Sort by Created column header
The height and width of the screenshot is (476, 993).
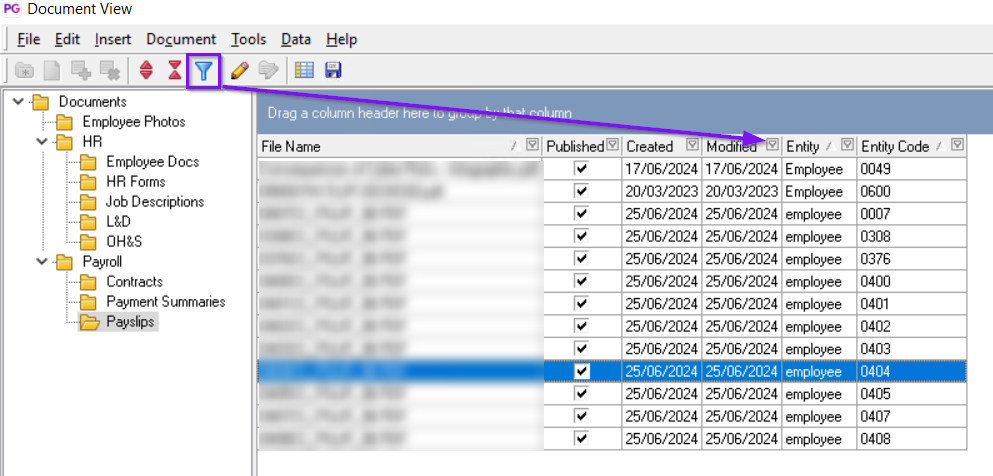pos(650,146)
